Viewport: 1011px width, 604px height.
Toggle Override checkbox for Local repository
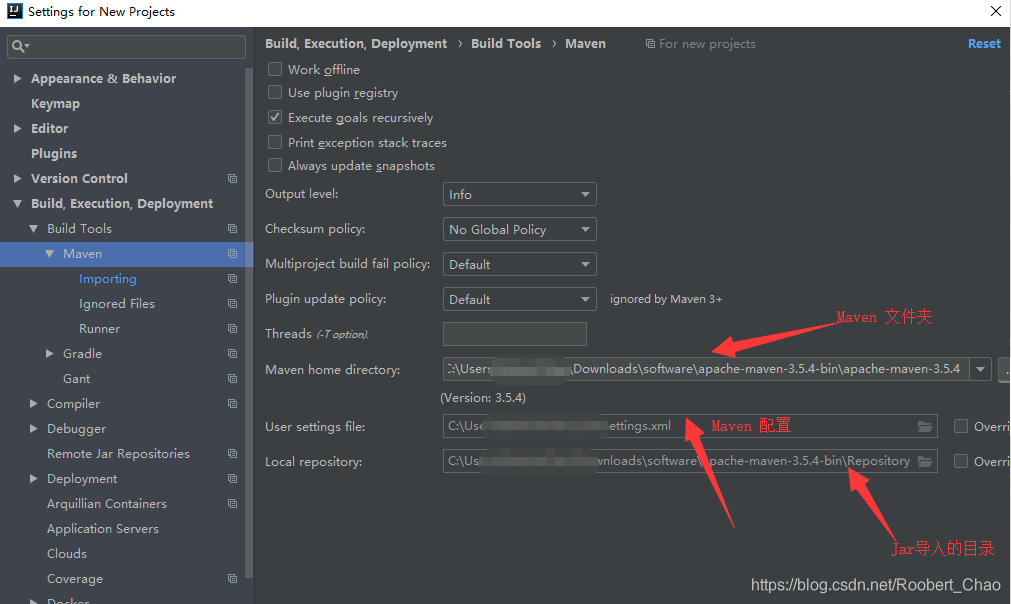coord(961,461)
